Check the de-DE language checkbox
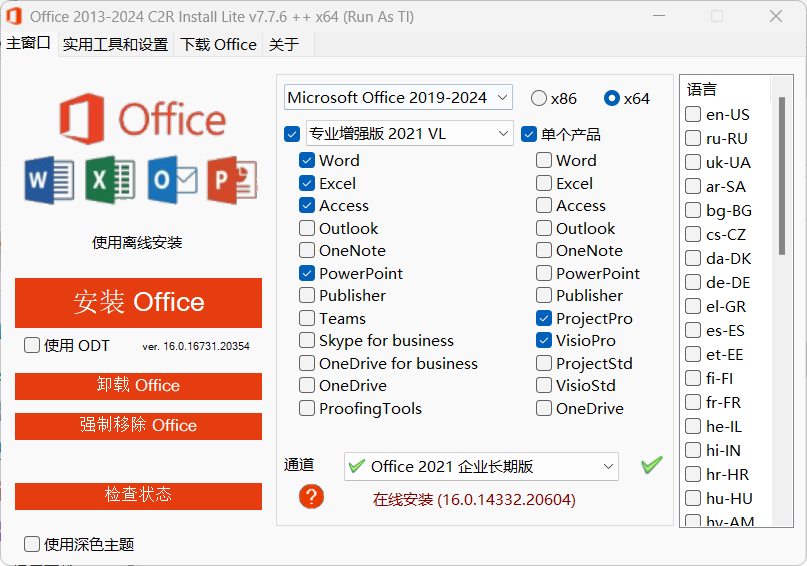Screen dimensions: 807x566 click(693, 282)
